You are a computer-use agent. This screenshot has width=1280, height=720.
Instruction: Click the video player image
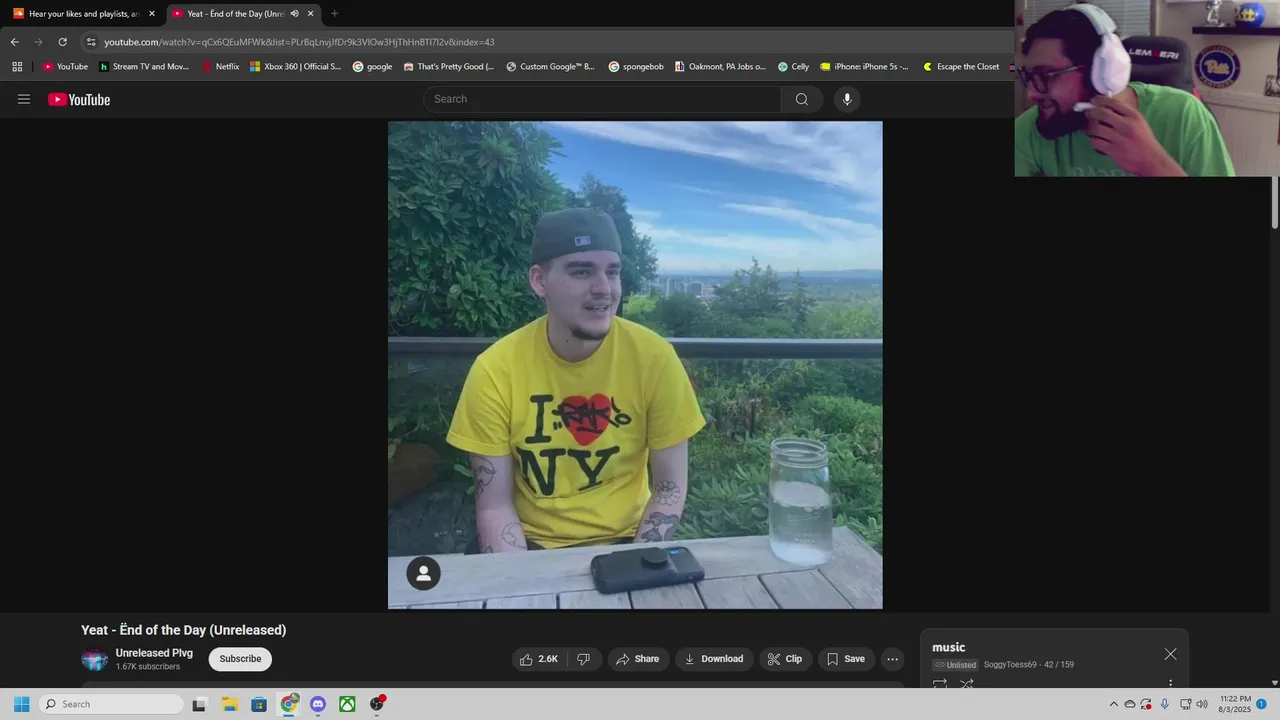point(635,365)
